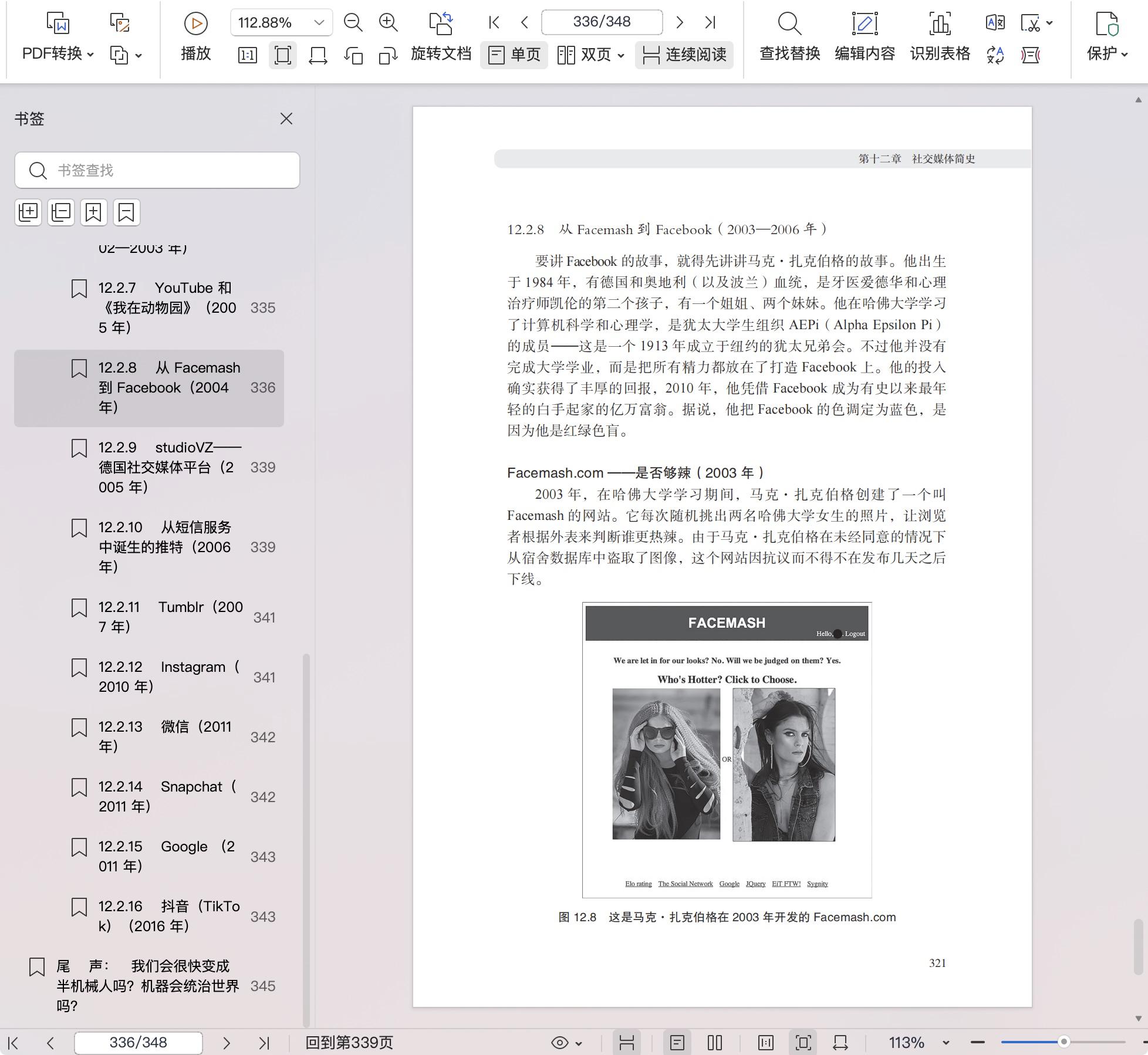Screen dimensions: 1148x1055
Task: Click the PDF to Word conversion icon
Action: 58,22
